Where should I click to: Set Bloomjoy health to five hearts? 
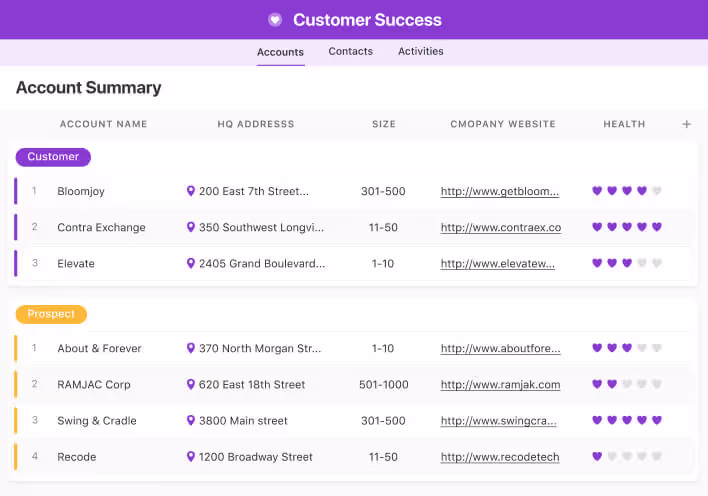click(x=657, y=191)
